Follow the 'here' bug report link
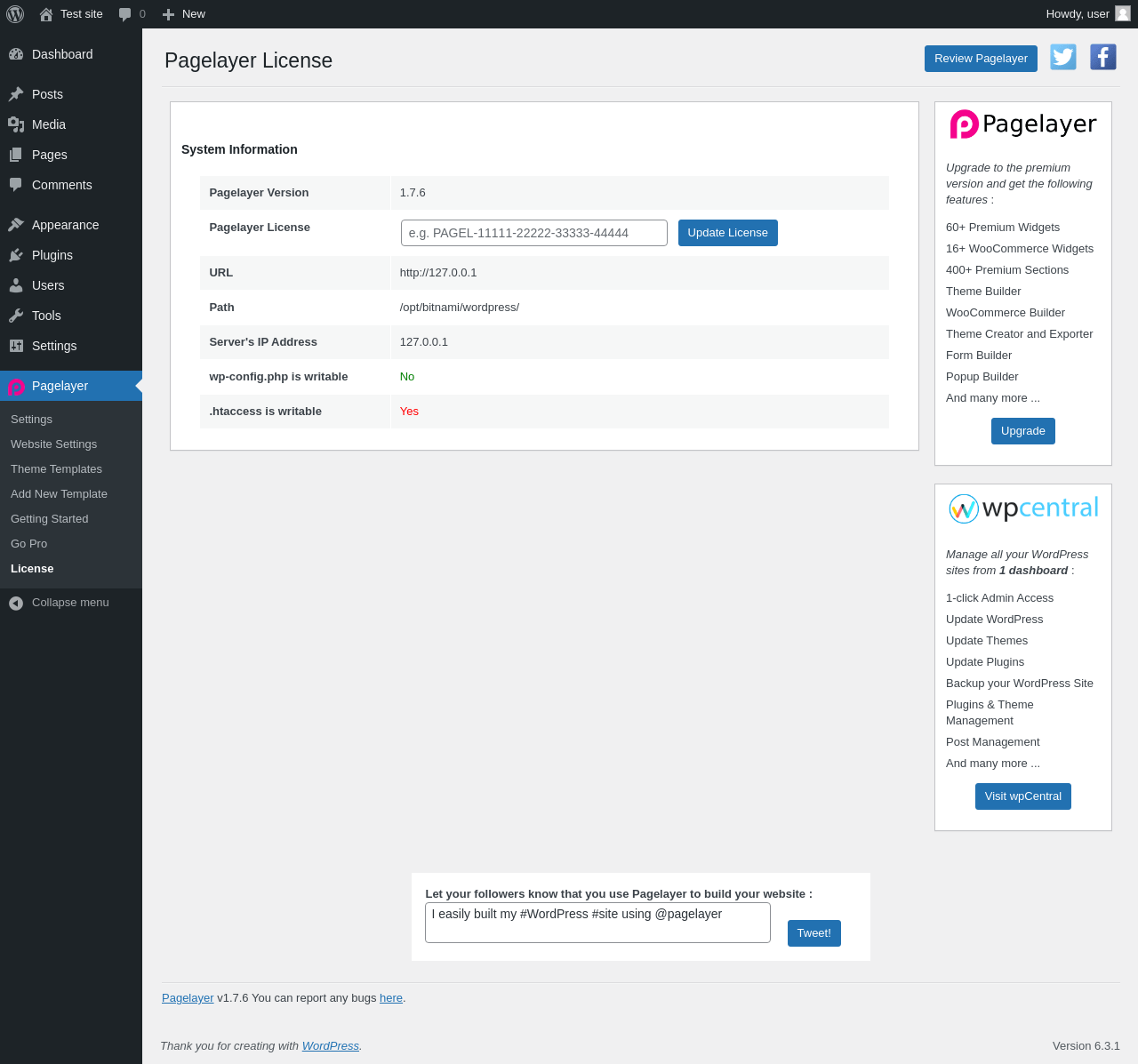The width and height of the screenshot is (1138, 1064). point(391,998)
